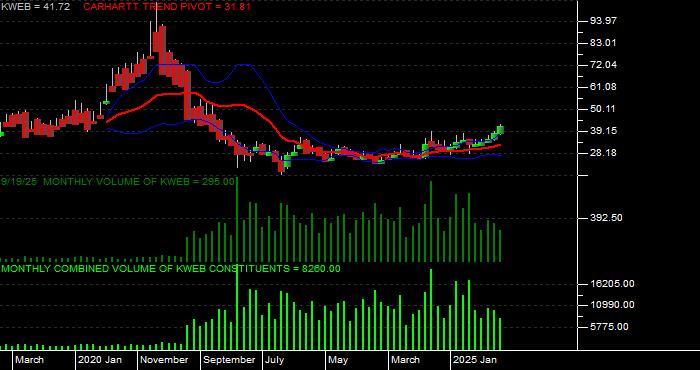Image resolution: width=700 pixels, height=370 pixels.
Task: Select the 10990.00 combined volume axis value
Action: [x=612, y=305]
